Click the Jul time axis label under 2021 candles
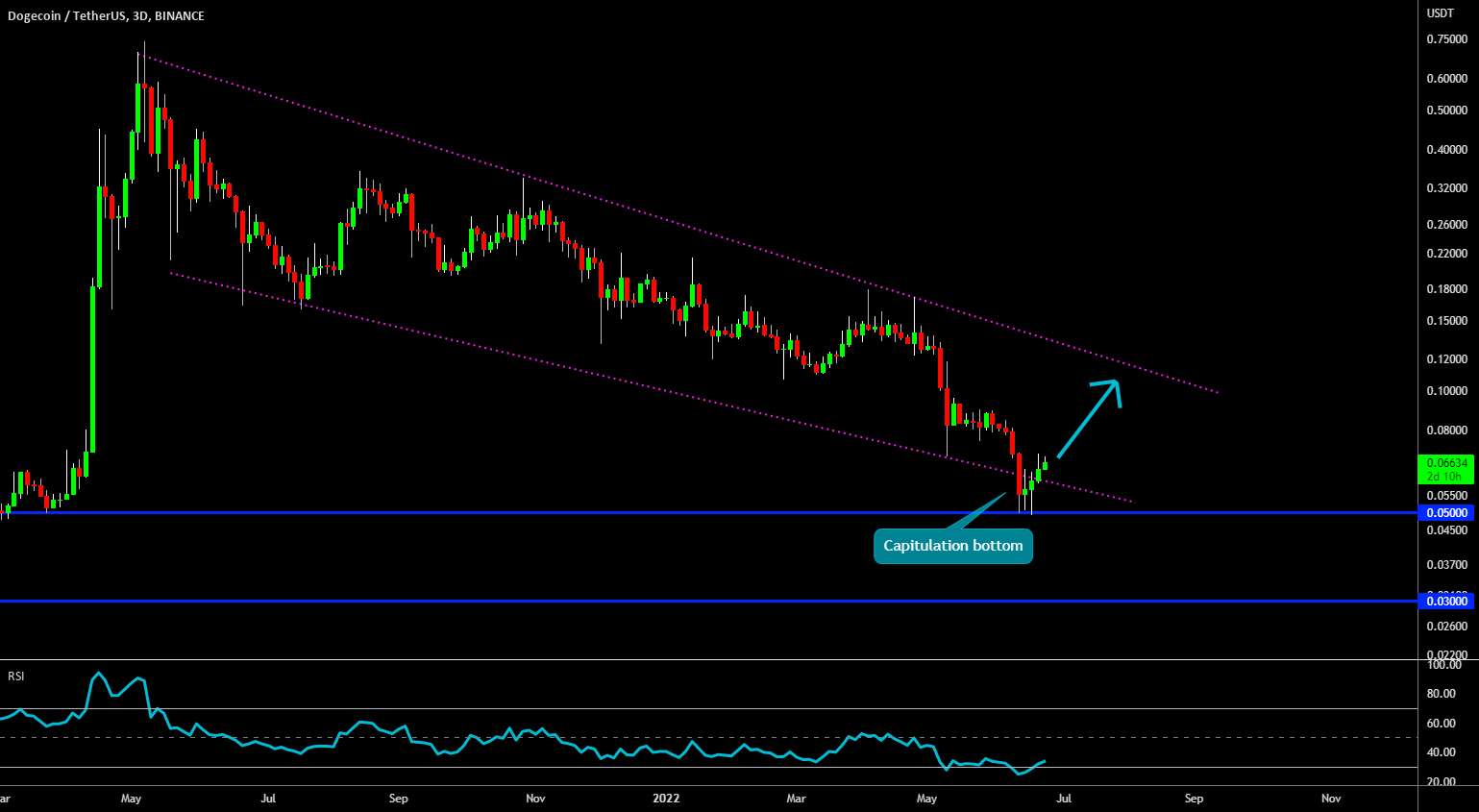The height and width of the screenshot is (812, 1479). (269, 799)
